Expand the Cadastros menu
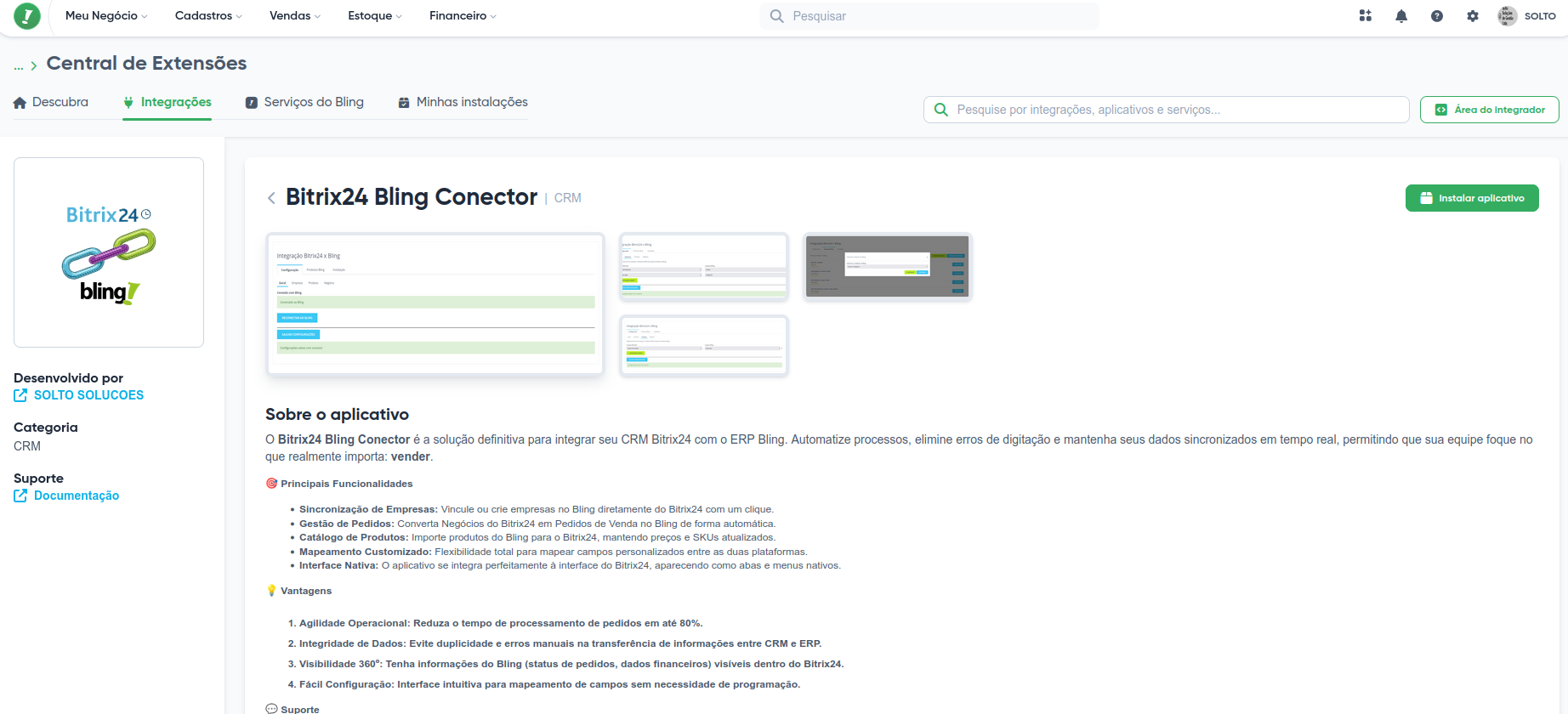This screenshot has height=714, width=1568. (208, 16)
